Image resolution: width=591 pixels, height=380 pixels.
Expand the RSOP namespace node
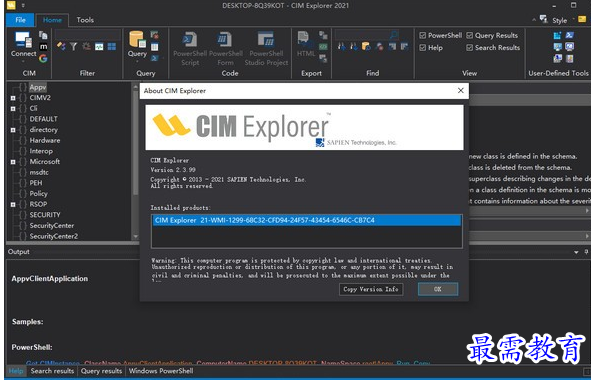[13, 205]
